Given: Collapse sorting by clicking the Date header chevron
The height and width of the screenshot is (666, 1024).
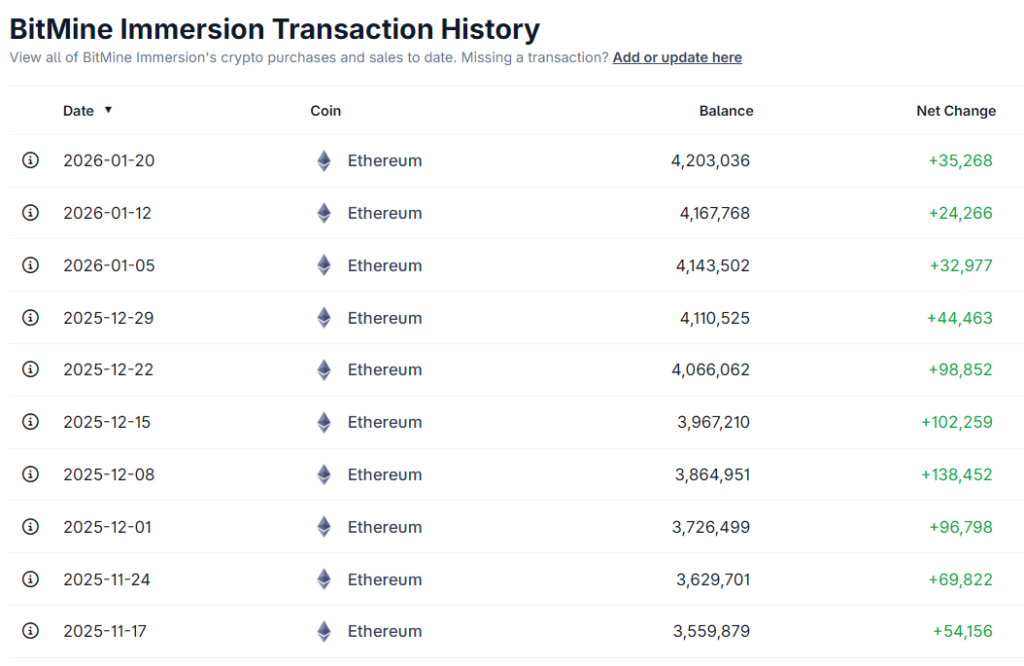Looking at the screenshot, I should click(109, 111).
